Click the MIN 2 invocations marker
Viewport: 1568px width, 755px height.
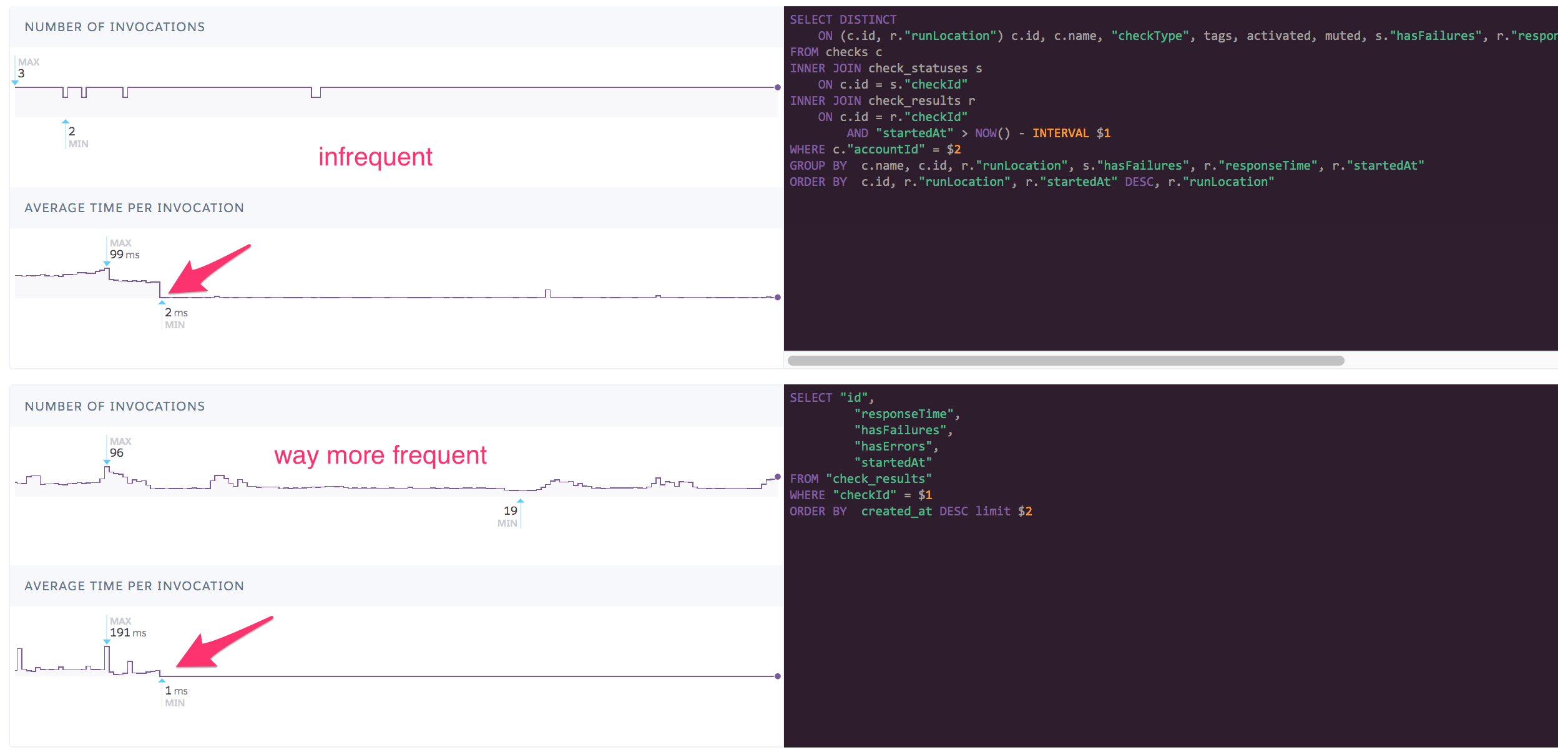click(x=72, y=131)
